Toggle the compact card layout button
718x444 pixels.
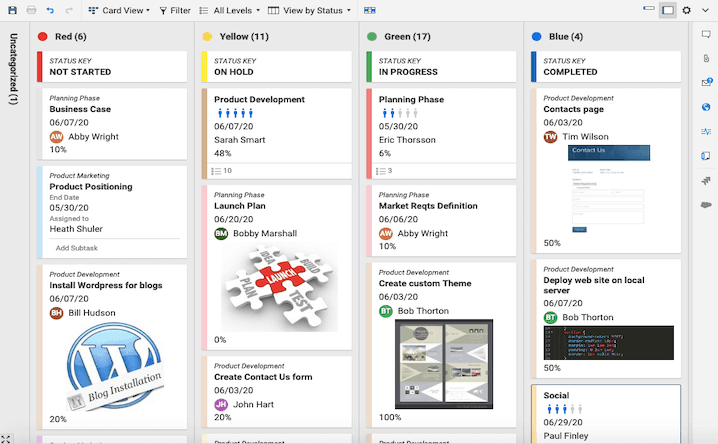[649, 10]
